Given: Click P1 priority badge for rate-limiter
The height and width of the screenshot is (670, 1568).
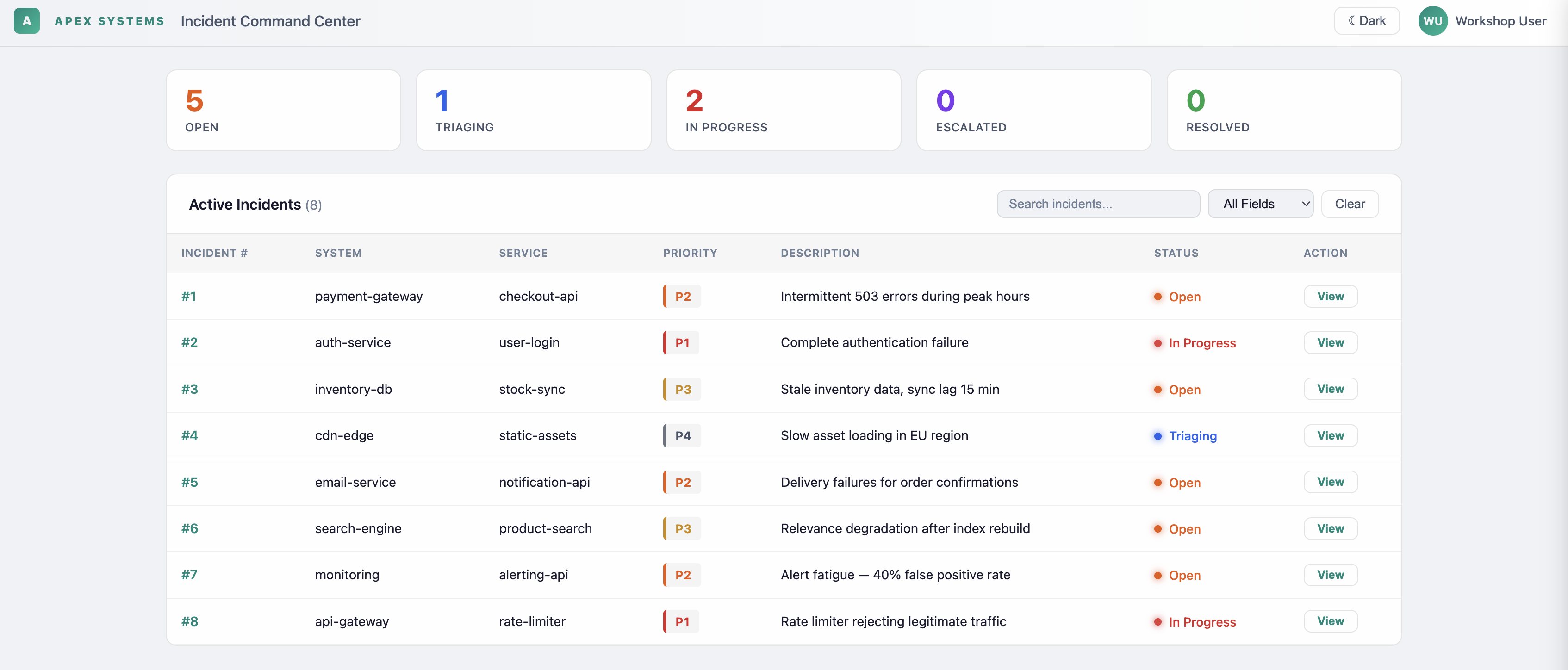Looking at the screenshot, I should point(681,621).
